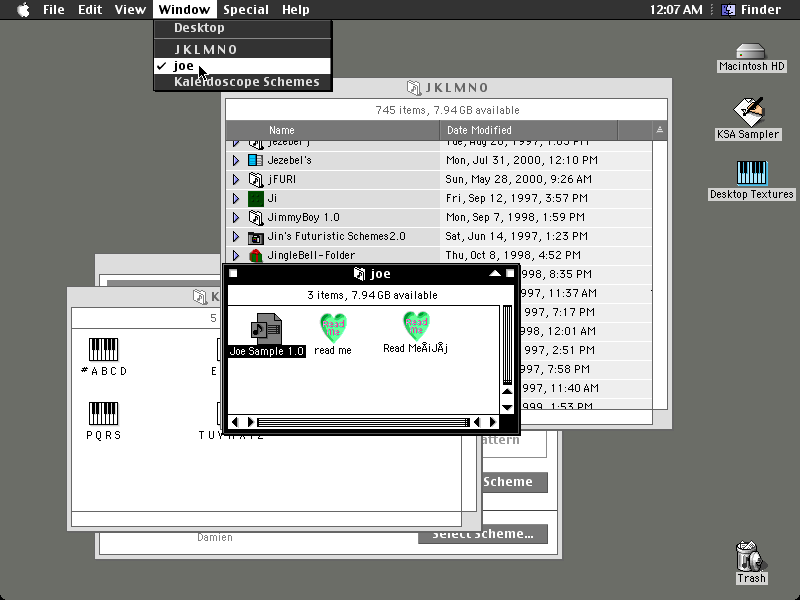The image size is (800, 600).
Task: Select the Desktop Textures piano icon
Action: tap(752, 173)
